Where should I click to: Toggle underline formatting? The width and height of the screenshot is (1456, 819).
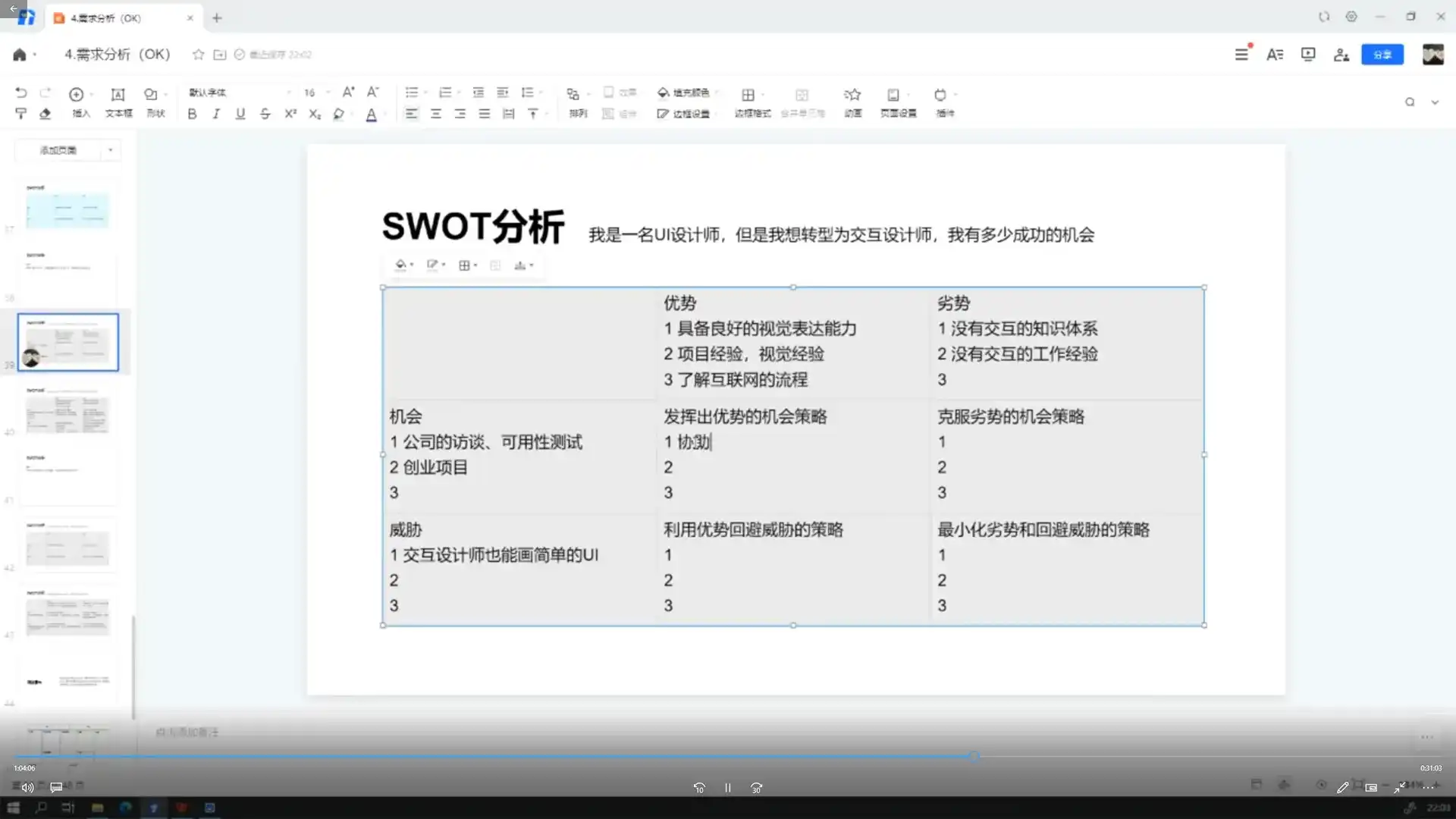pos(240,114)
